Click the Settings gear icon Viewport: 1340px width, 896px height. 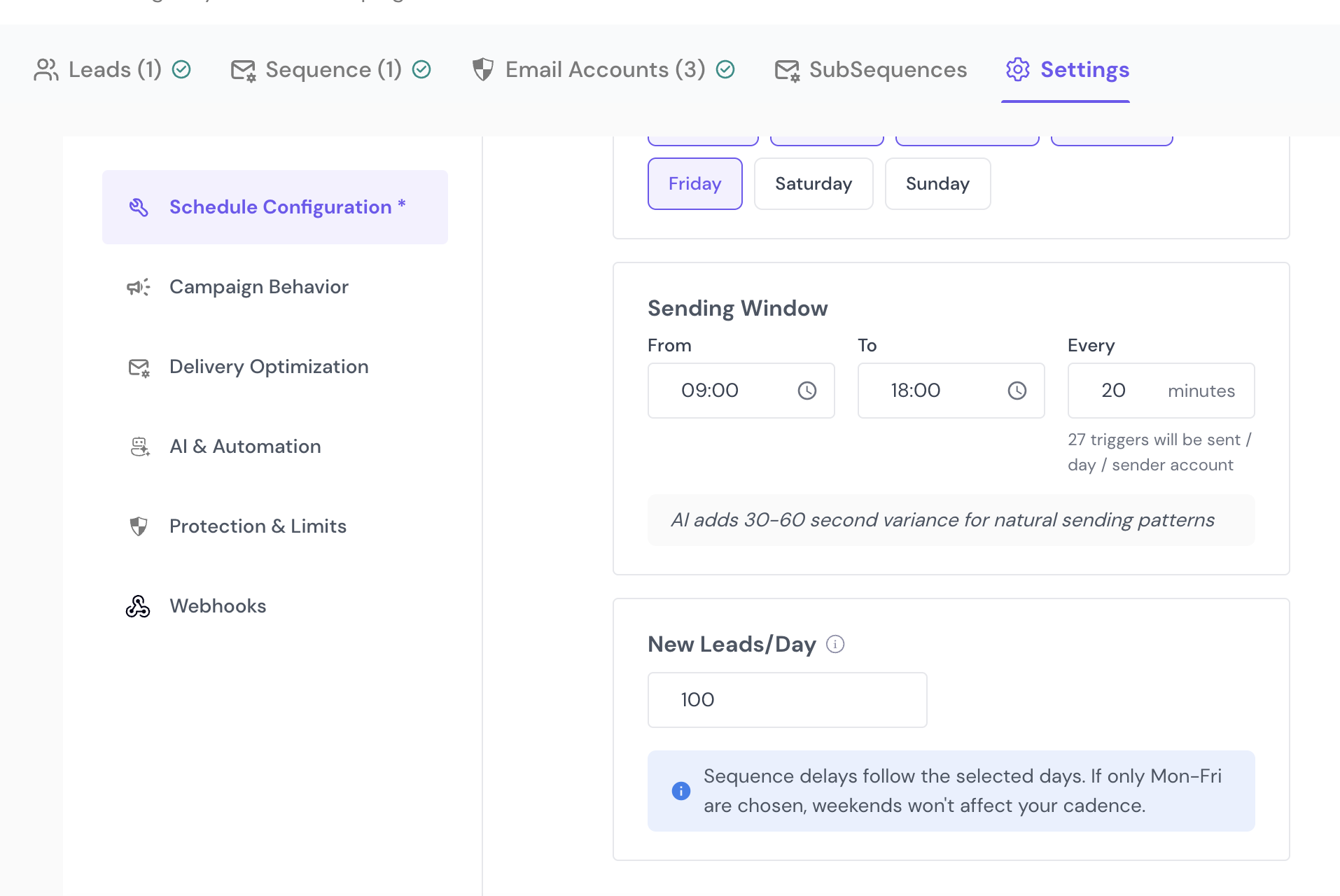coord(1018,69)
